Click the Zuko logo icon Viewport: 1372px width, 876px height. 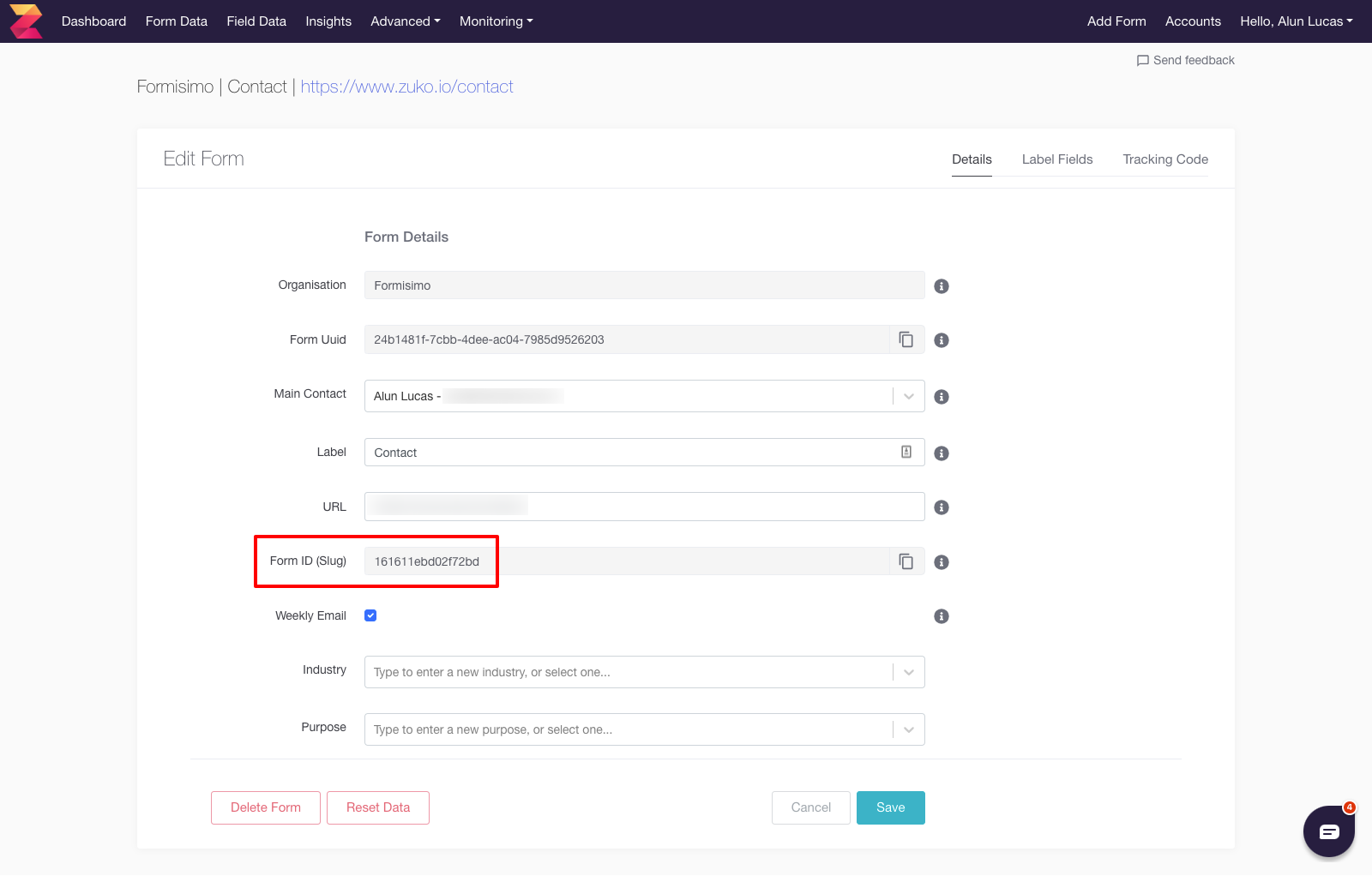coord(26,21)
